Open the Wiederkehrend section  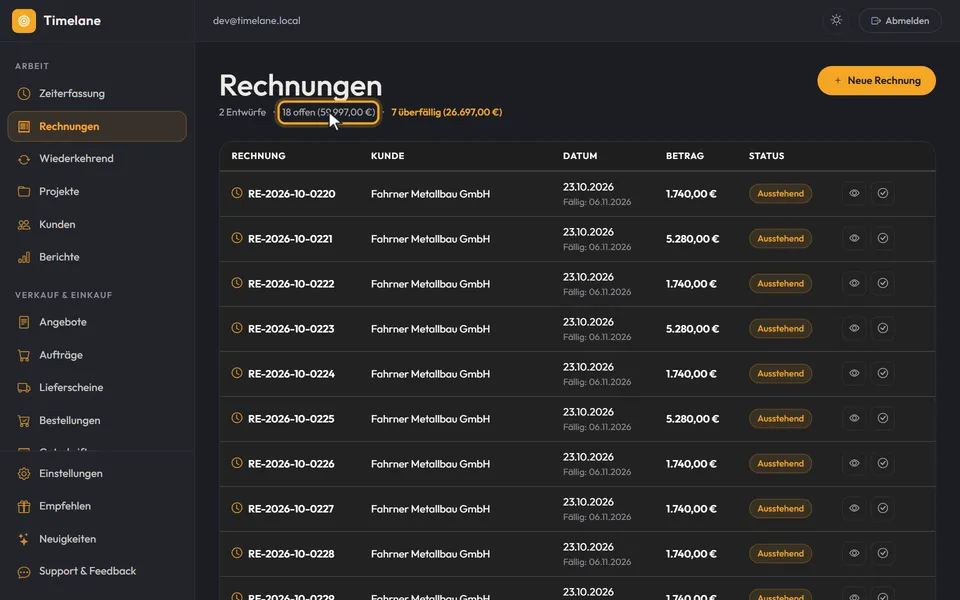[x=97, y=159]
